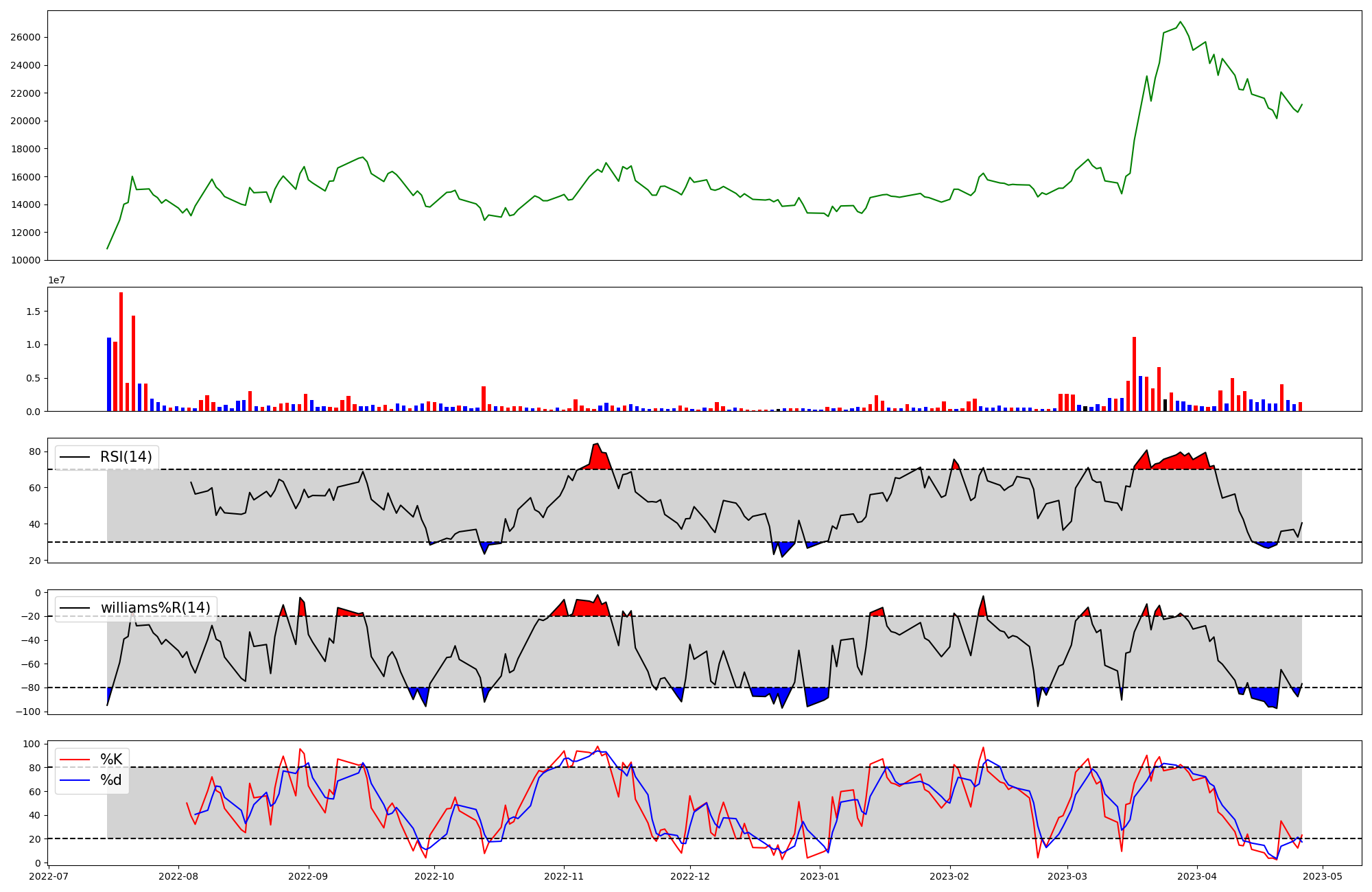This screenshot has width=1372, height=892.
Task: Click the 10000 price axis label
Action: pyautogui.click(x=25, y=260)
